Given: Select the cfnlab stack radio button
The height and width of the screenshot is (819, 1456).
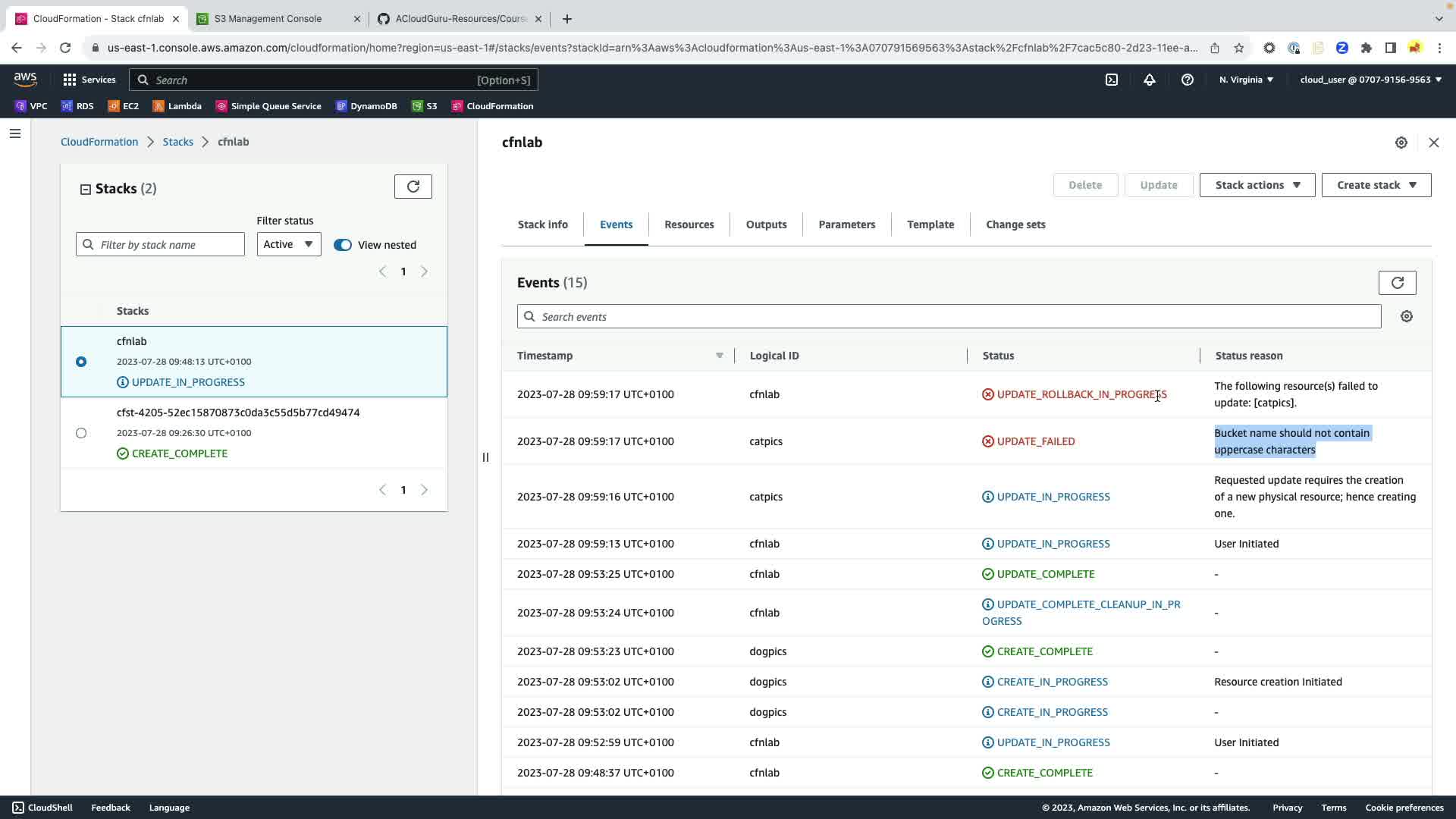Looking at the screenshot, I should (x=81, y=362).
